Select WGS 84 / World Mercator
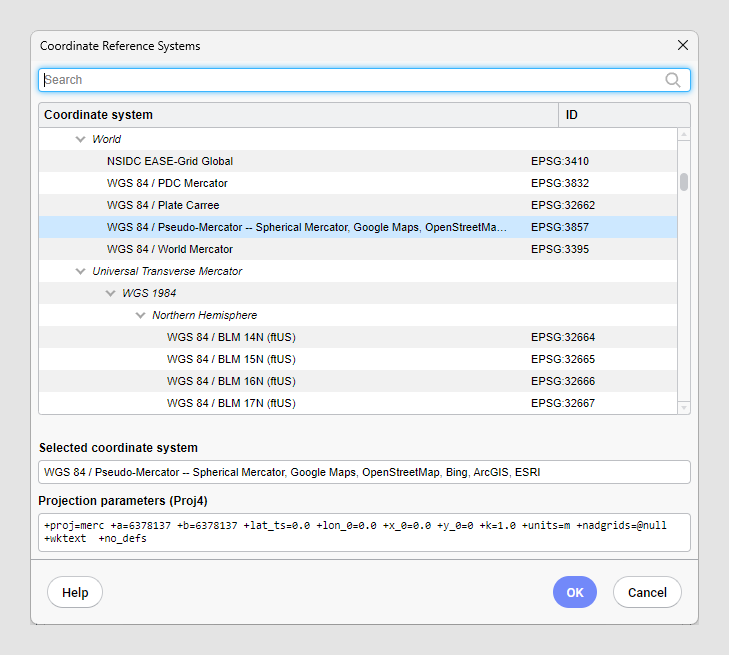This screenshot has height=655, width=729. point(170,249)
